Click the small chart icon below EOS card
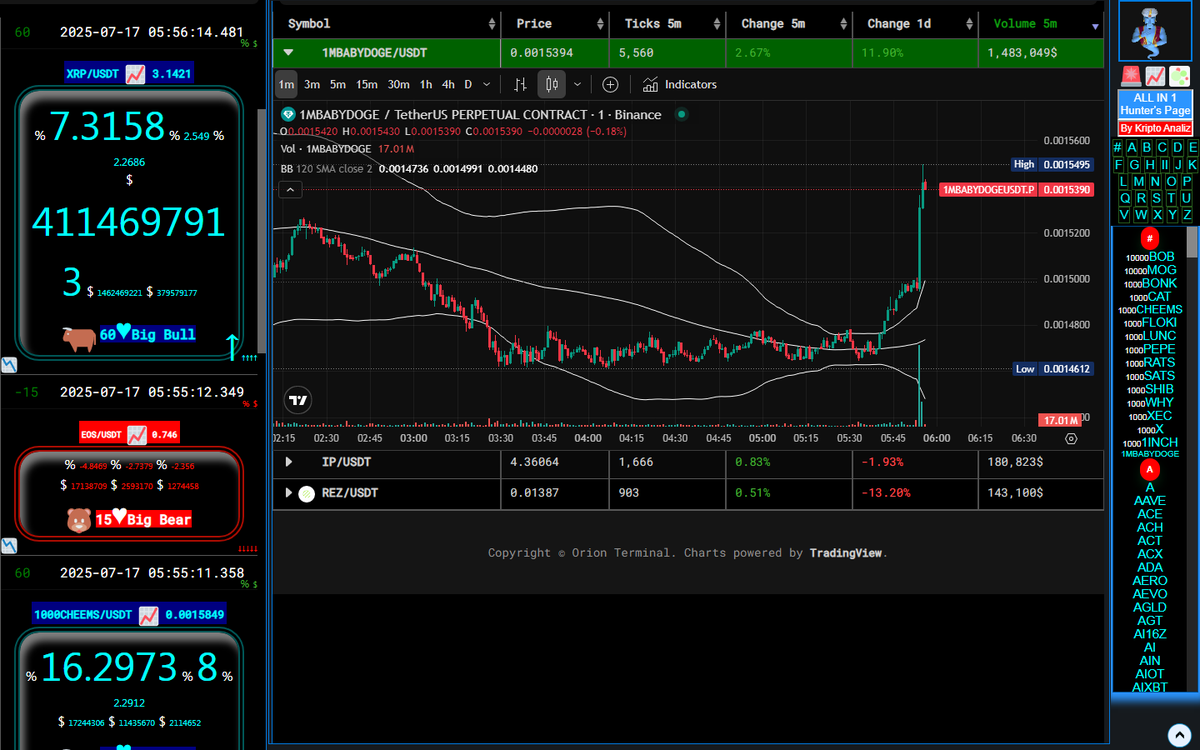1200x750 pixels. click(7, 546)
